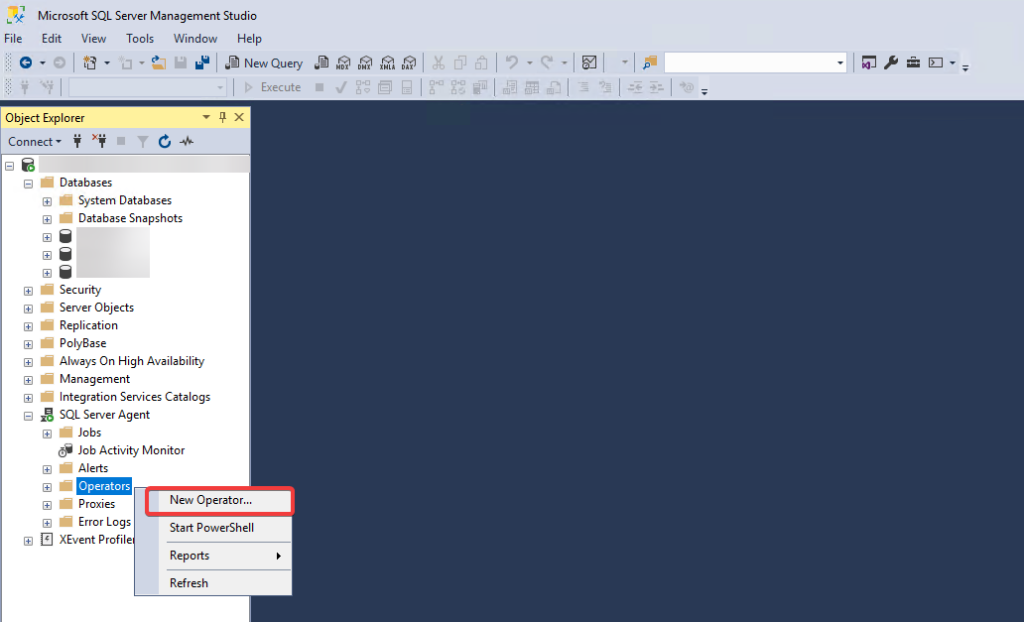This screenshot has height=622, width=1024.
Task: Collapse the SQL Server Agent node
Action: (28, 414)
